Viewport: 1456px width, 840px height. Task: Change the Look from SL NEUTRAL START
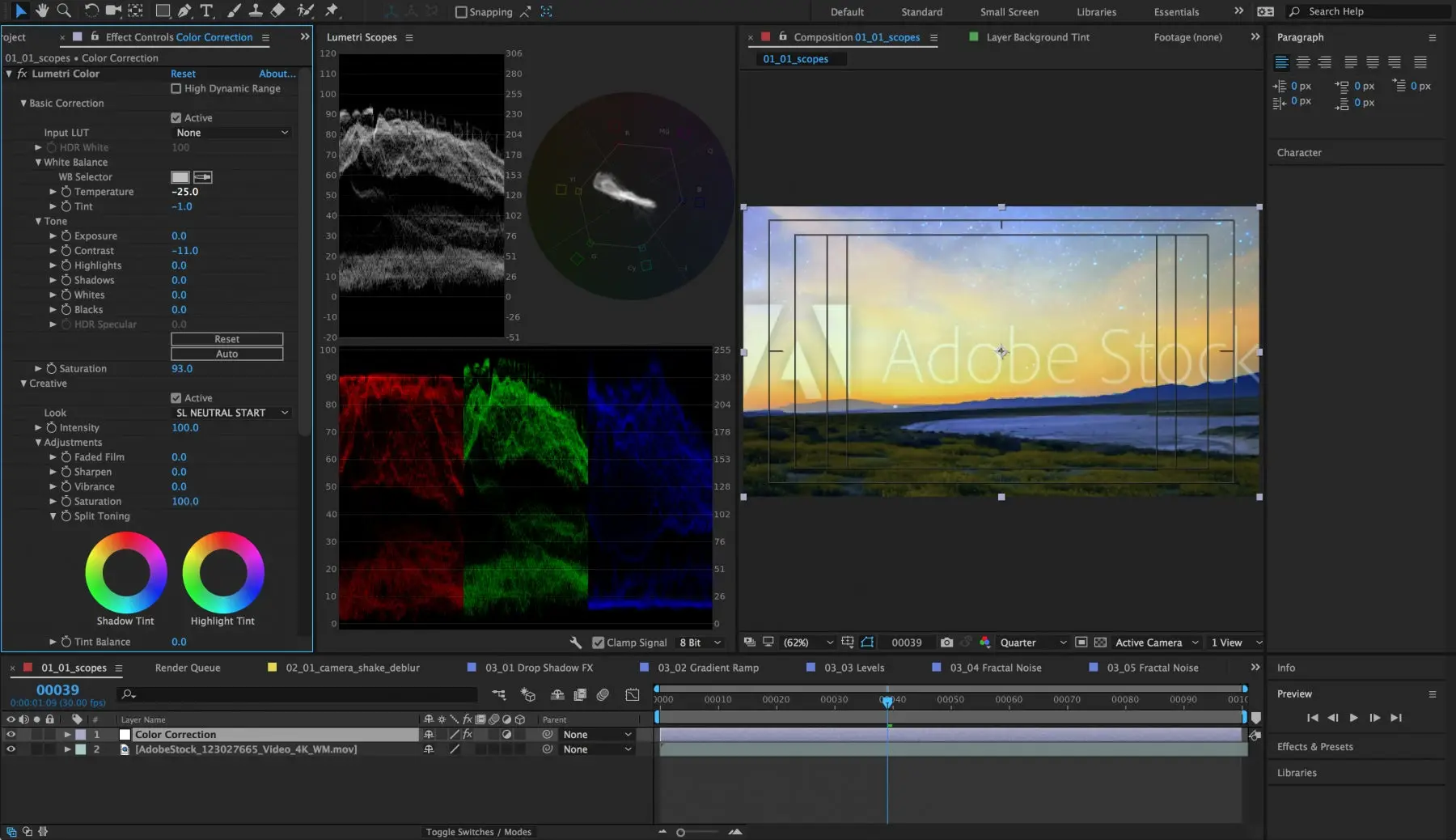[x=232, y=413]
